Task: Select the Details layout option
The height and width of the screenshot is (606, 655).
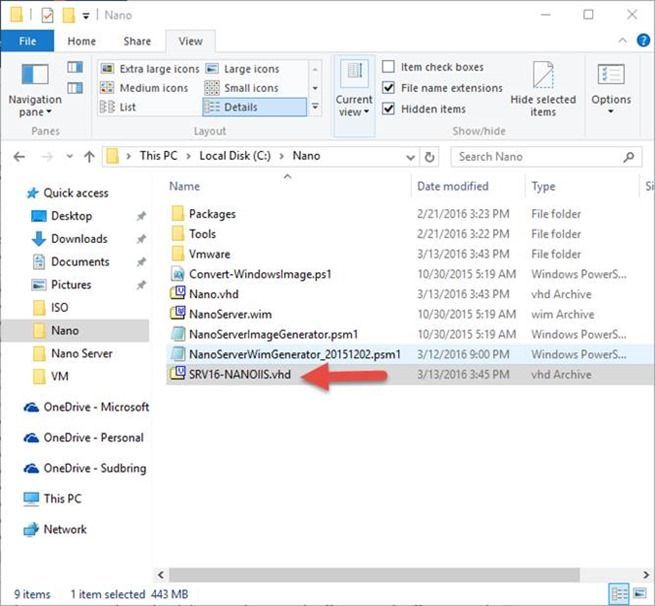Action: coord(254,107)
